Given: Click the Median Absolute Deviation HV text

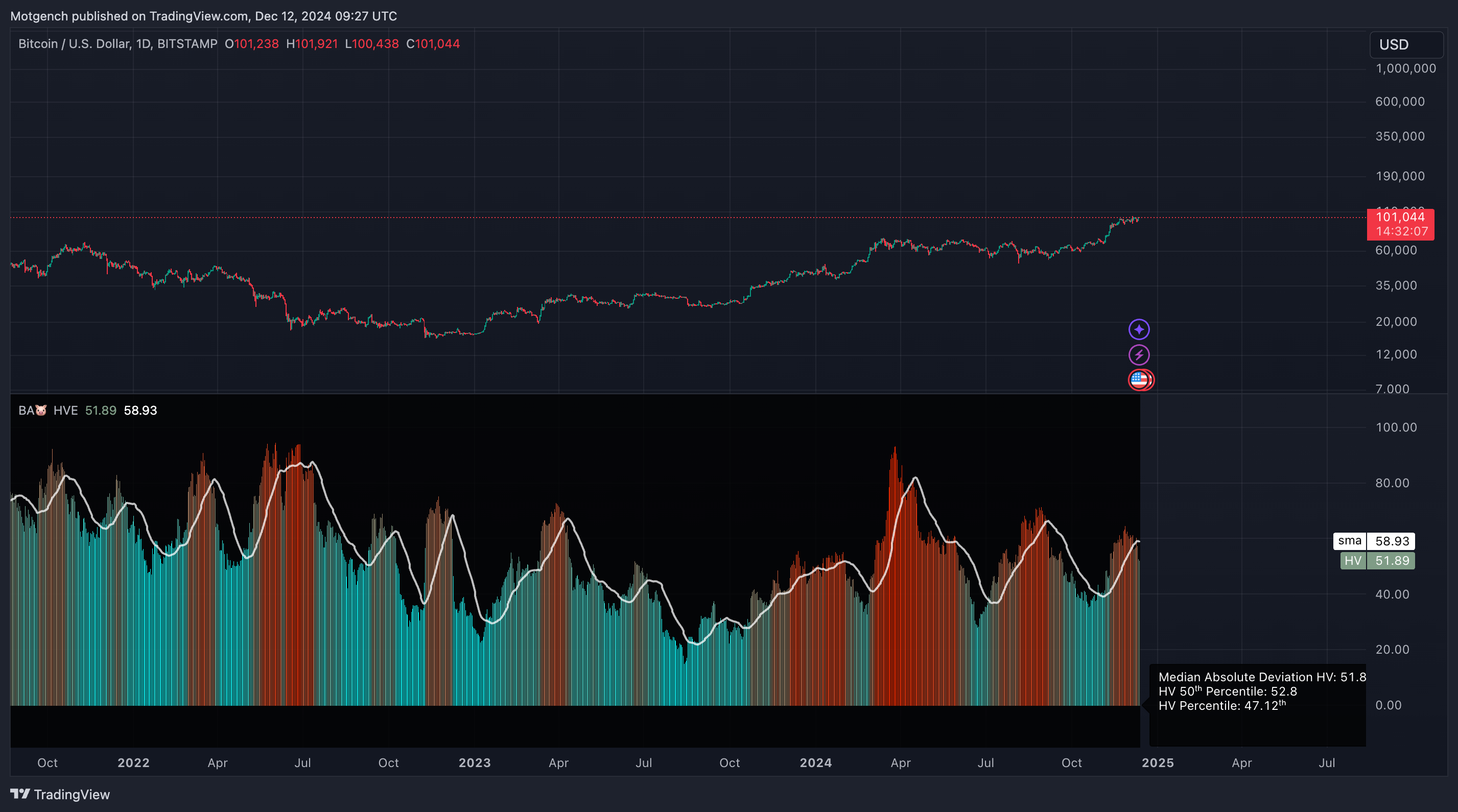Looking at the screenshot, I should [1262, 677].
